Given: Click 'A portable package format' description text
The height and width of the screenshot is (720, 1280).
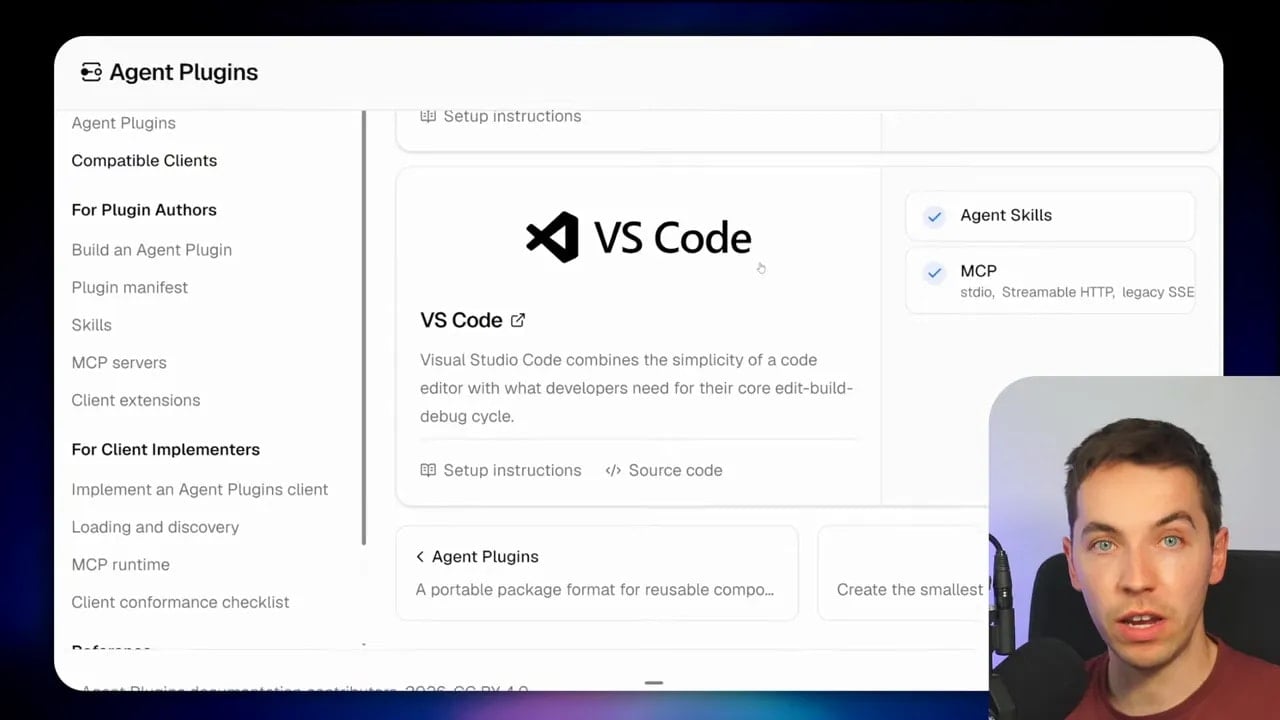Looking at the screenshot, I should point(594,590).
